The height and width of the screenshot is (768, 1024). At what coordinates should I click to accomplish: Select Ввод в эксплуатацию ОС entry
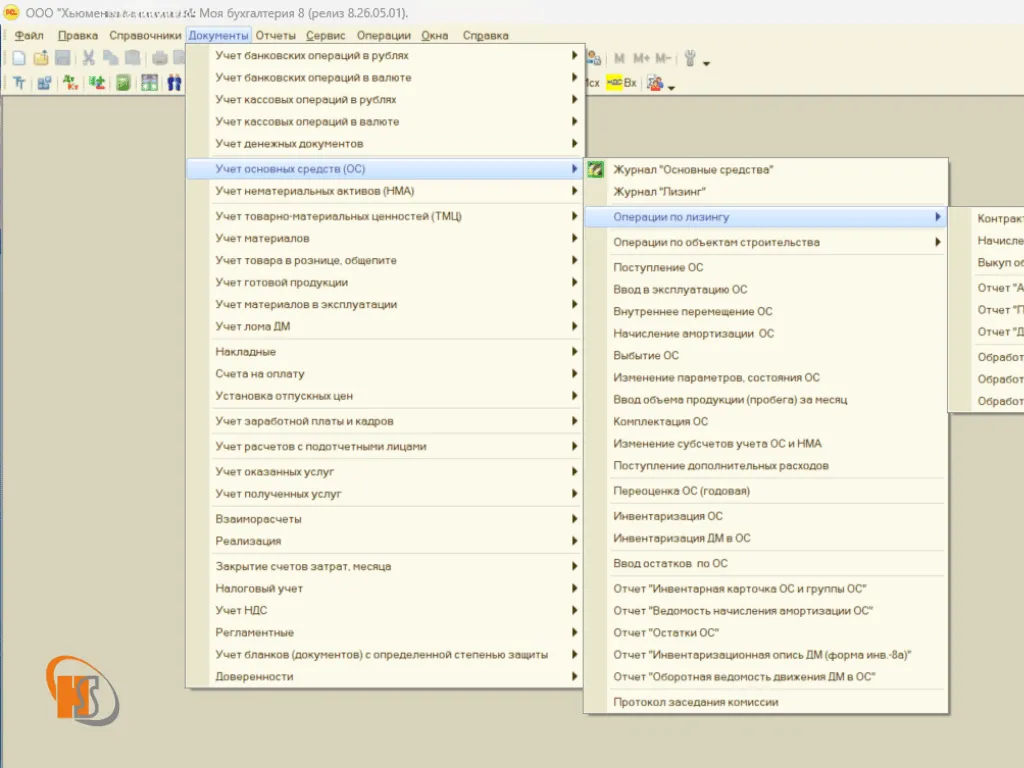click(x=765, y=290)
